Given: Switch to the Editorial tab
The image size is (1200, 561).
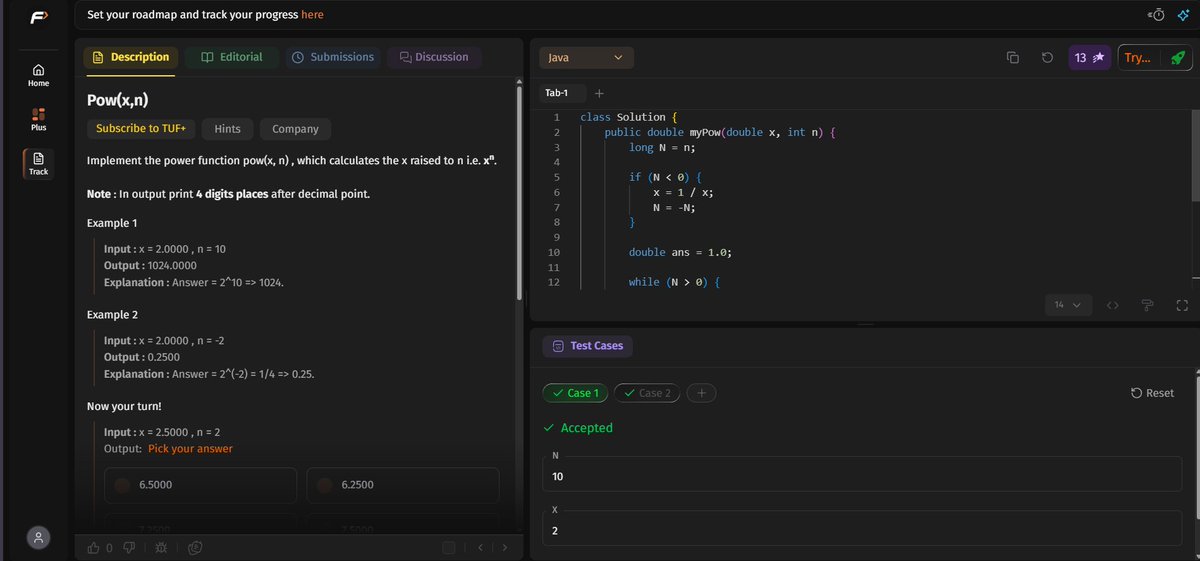Looking at the screenshot, I should 232,57.
